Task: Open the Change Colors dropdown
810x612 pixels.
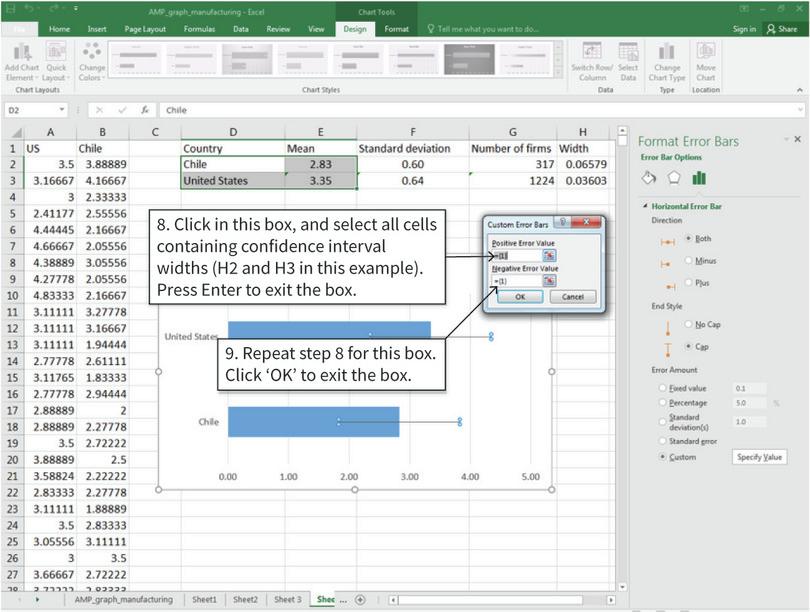Action: pos(92,62)
